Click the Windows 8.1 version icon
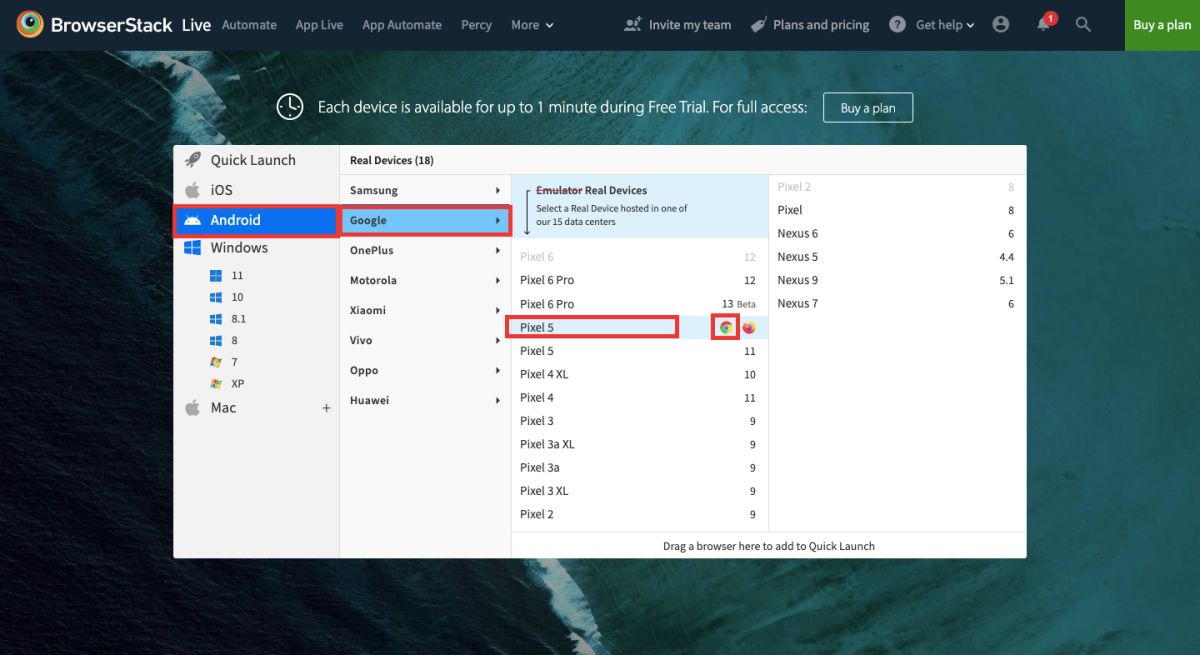The image size is (1200, 655). point(215,319)
